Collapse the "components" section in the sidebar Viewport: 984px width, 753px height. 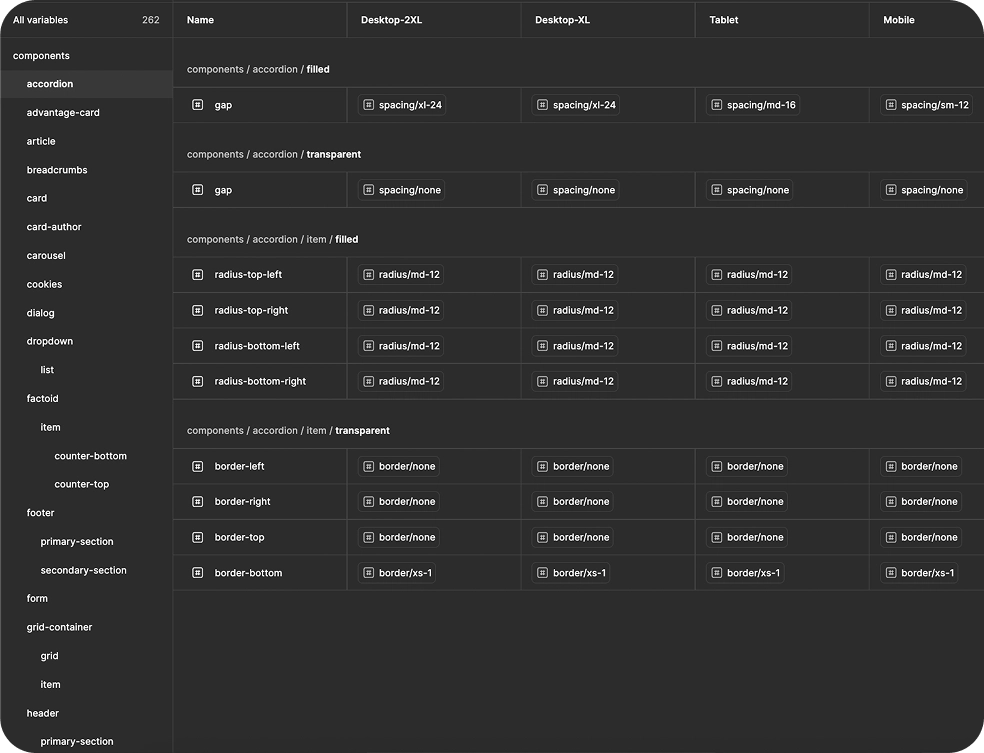click(40, 56)
